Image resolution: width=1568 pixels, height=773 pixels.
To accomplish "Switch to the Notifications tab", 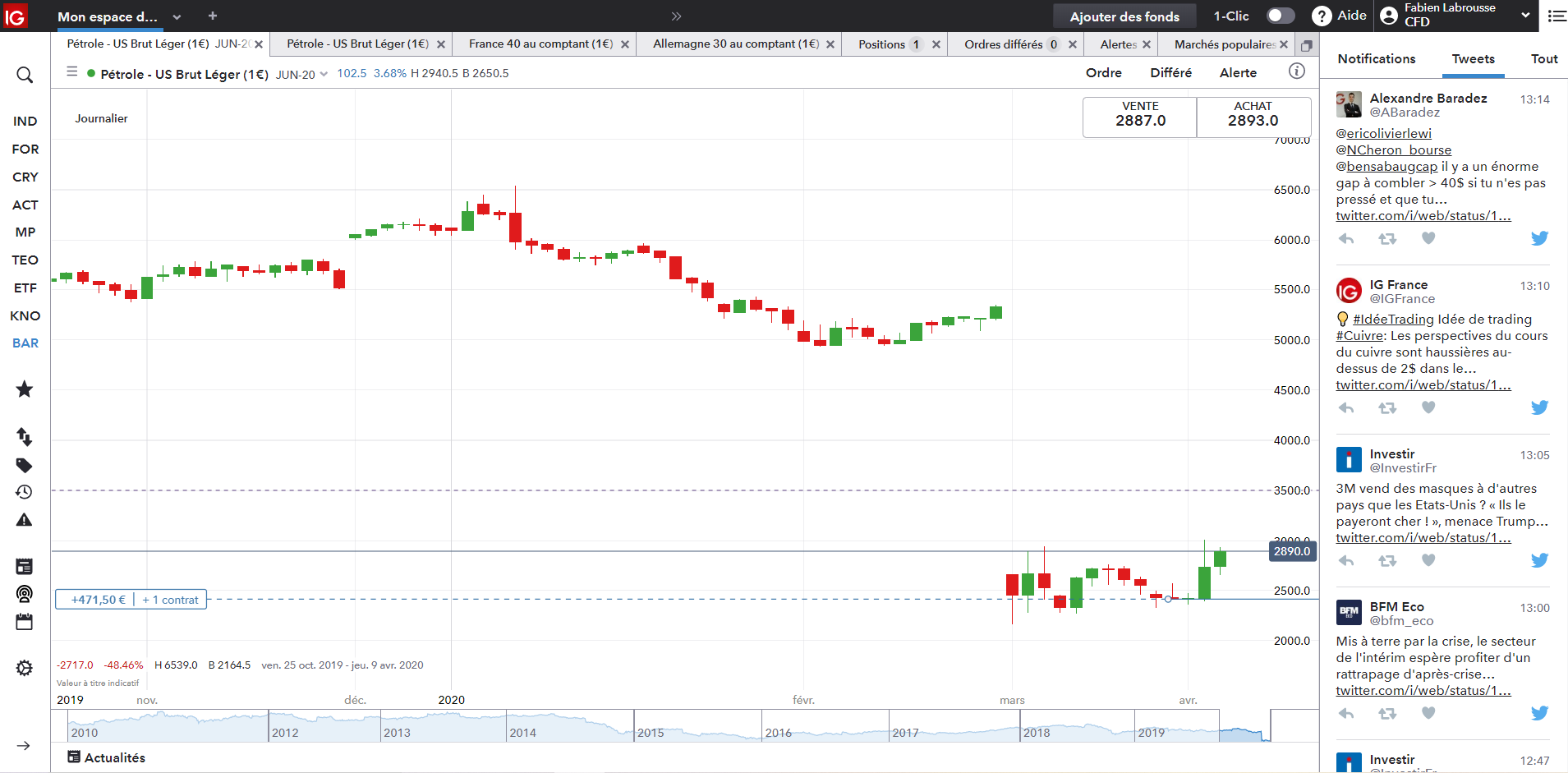I will pos(1377,59).
